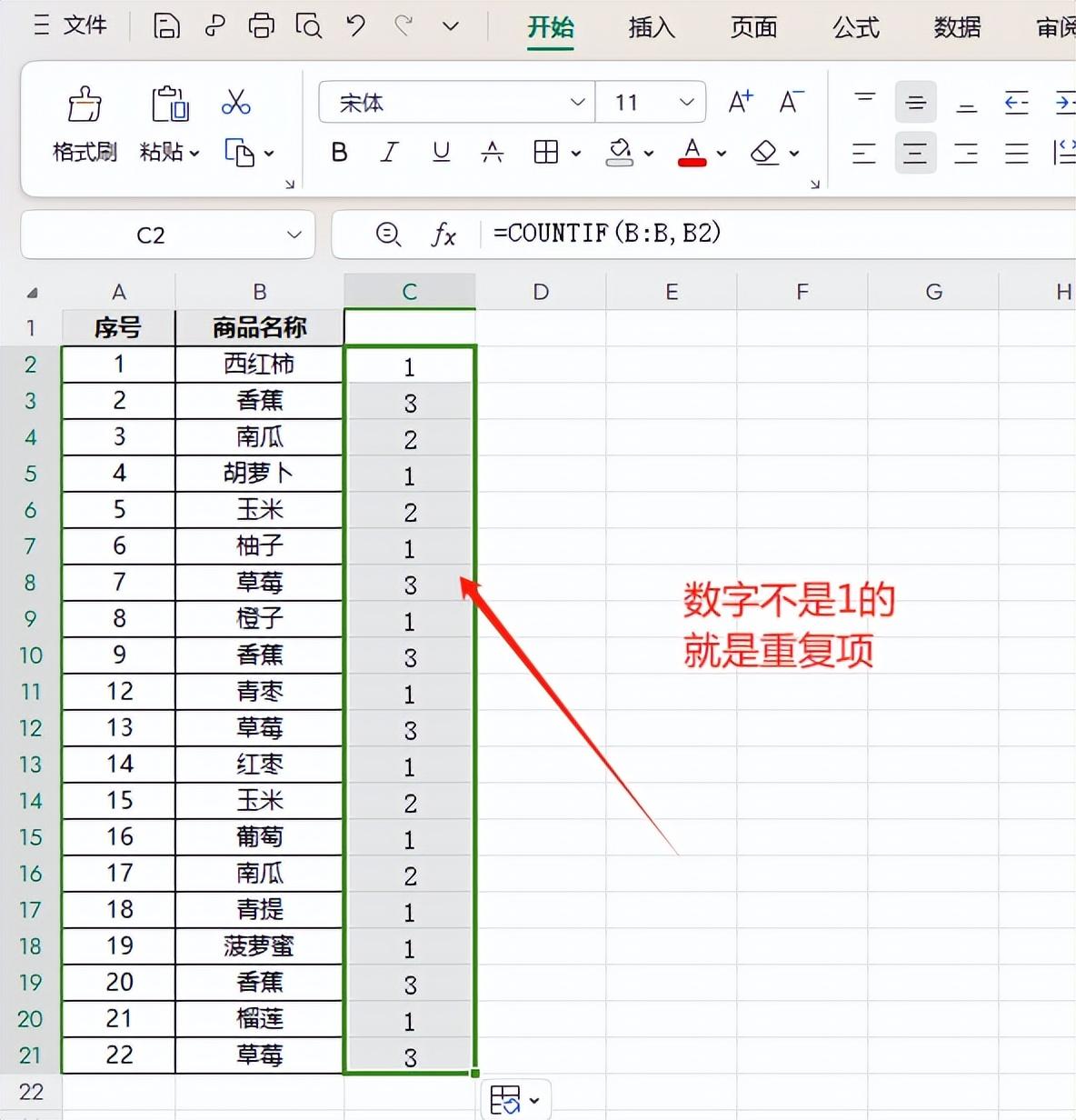Open the font color dropdown arrow
This screenshot has width=1076, height=1120.
(x=721, y=154)
